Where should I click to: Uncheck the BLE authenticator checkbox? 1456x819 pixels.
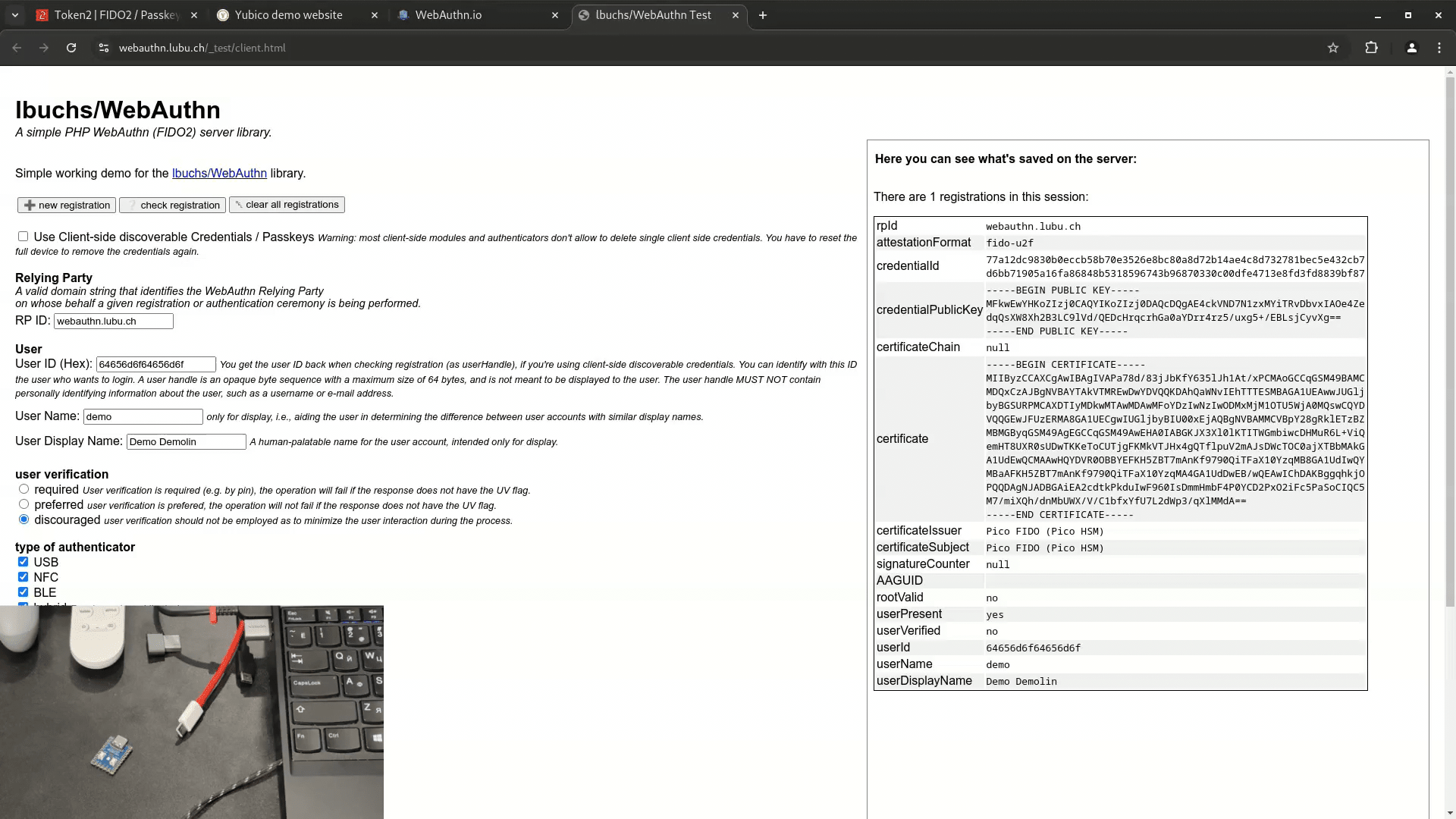pyautogui.click(x=23, y=592)
